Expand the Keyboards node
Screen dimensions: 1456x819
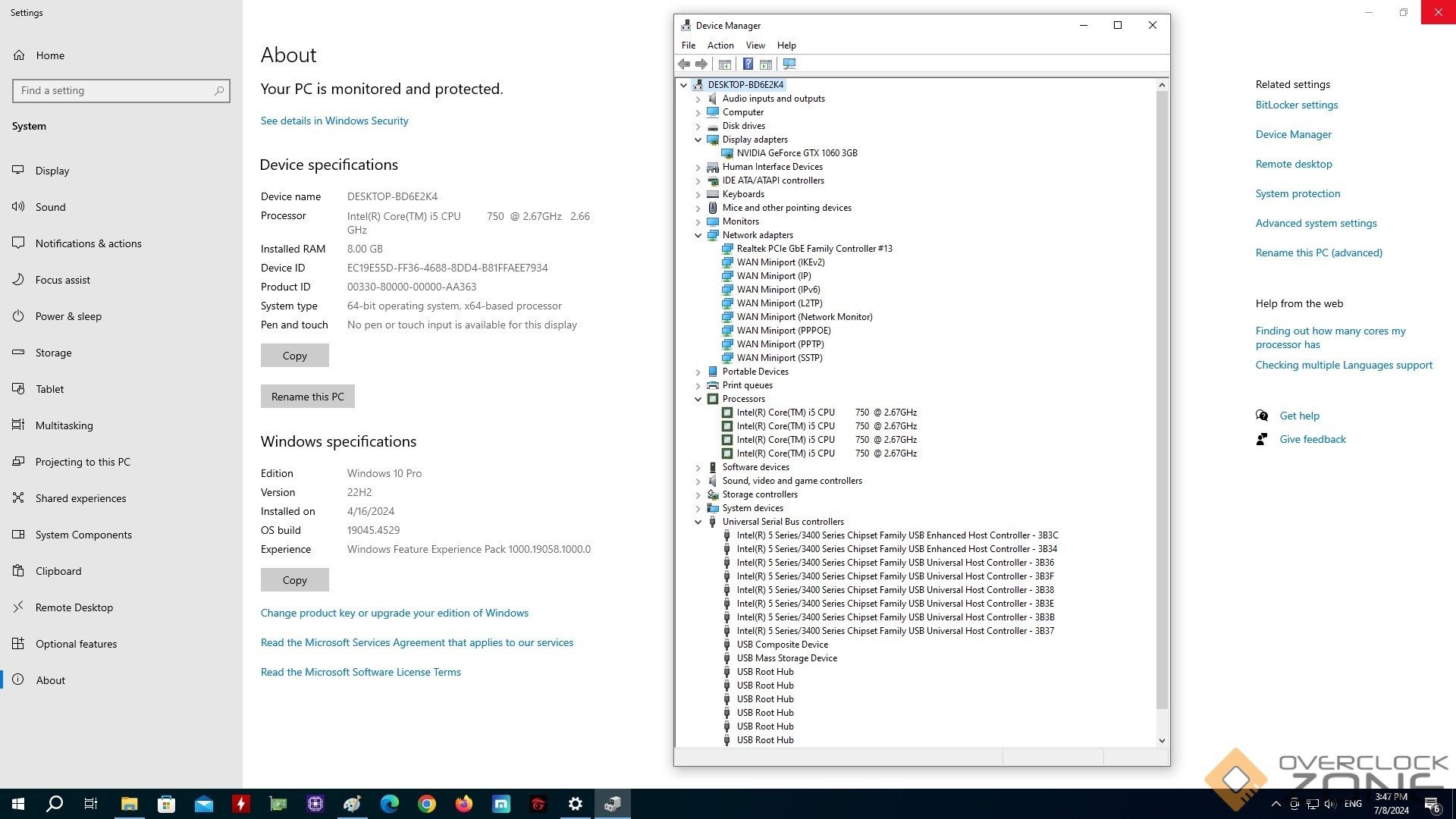click(x=698, y=194)
